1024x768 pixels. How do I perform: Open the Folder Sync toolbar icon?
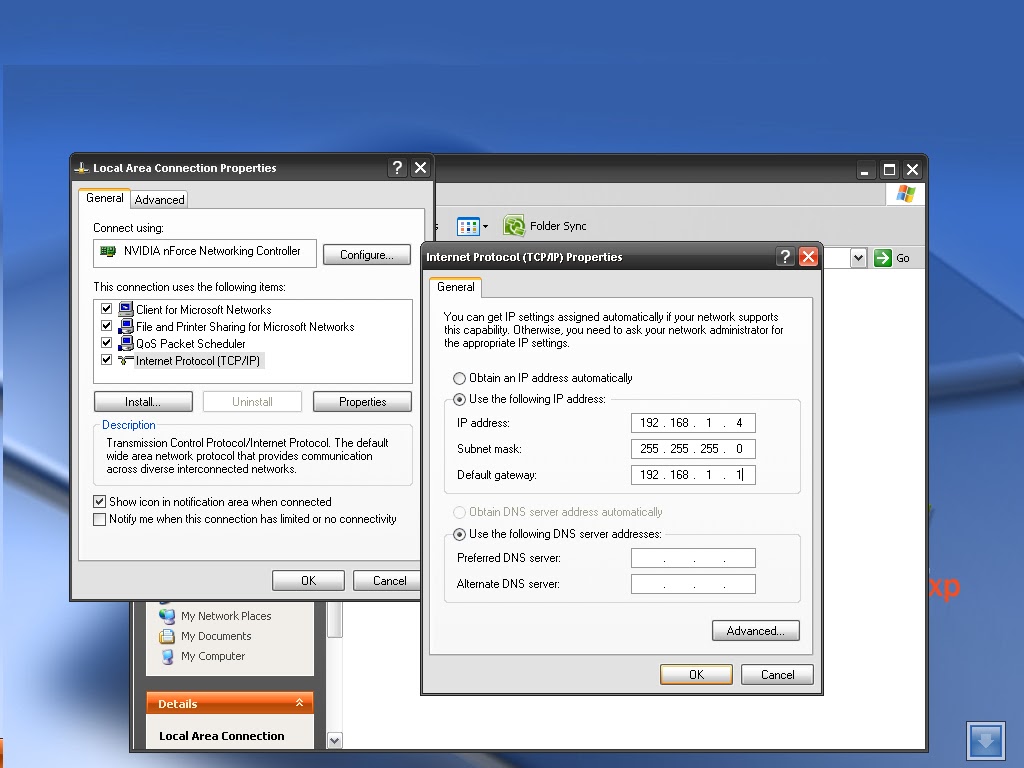point(514,226)
